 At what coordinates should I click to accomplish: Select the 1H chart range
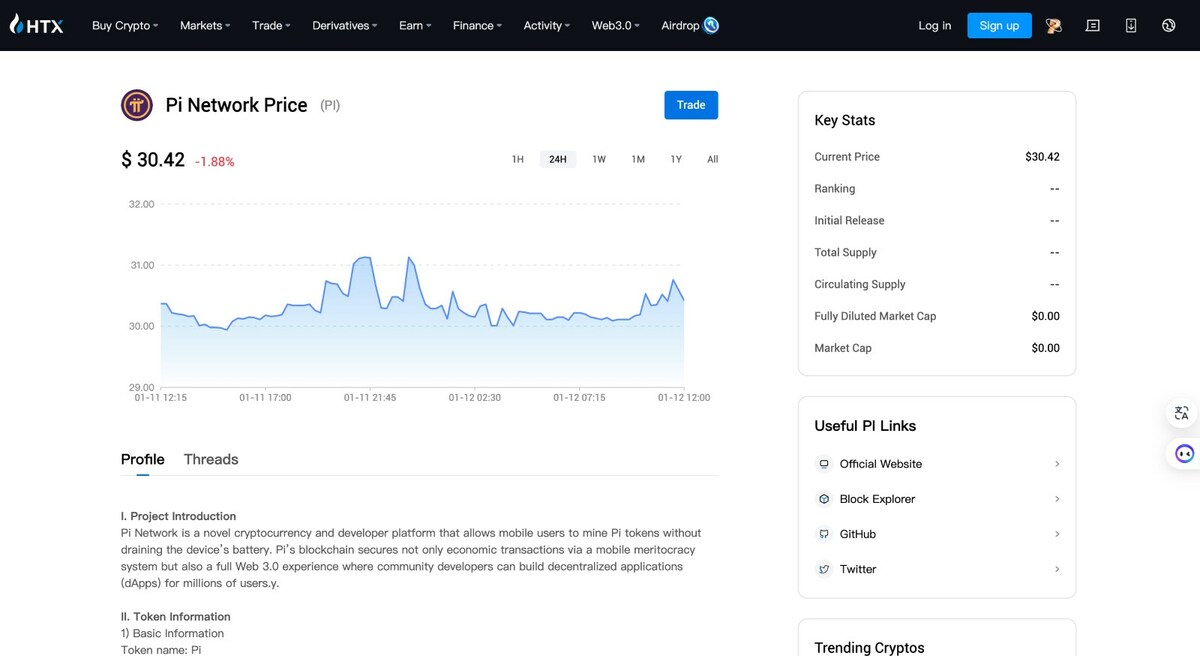coord(518,159)
